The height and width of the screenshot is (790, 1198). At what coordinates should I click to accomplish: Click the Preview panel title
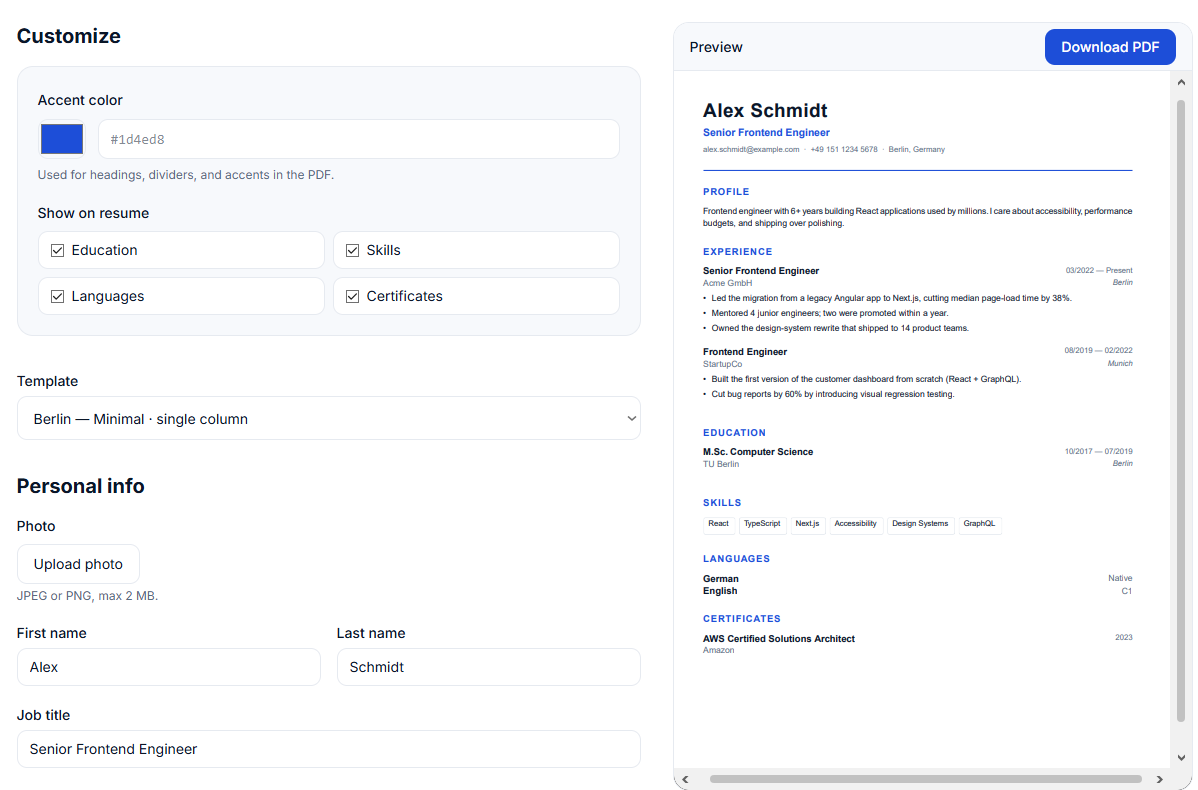click(x=716, y=47)
